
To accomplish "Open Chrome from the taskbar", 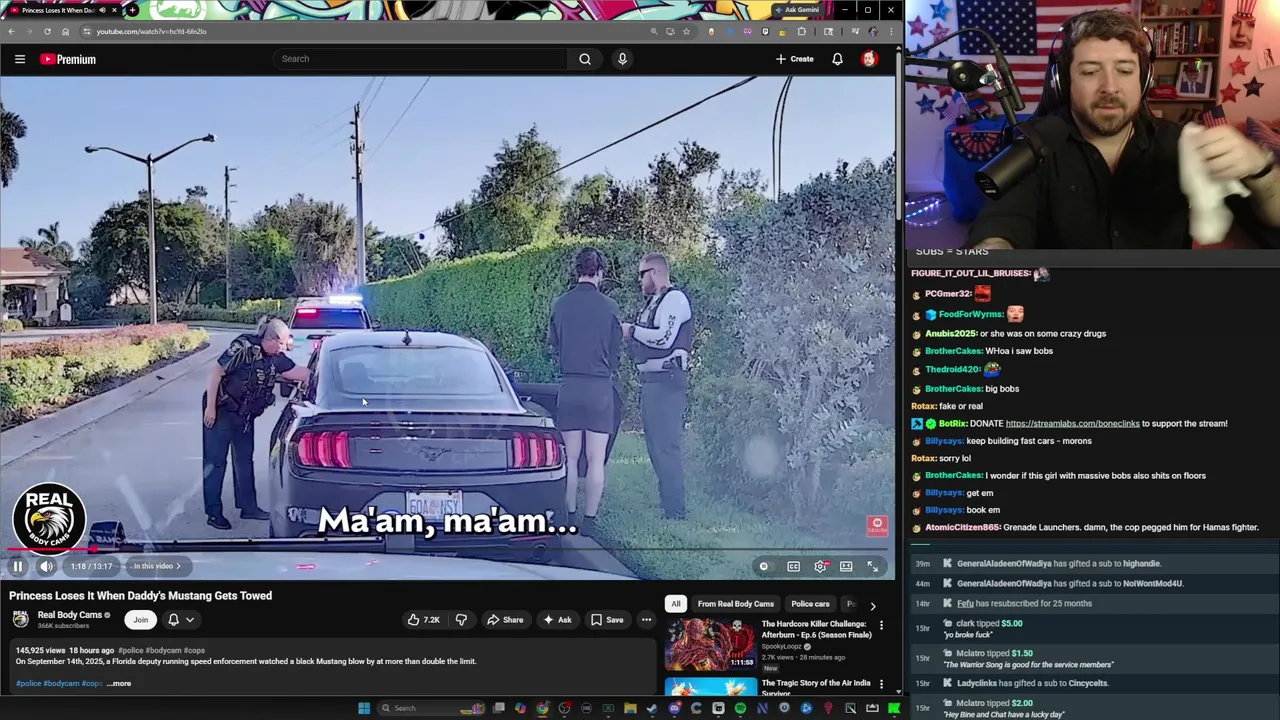I will [x=542, y=708].
